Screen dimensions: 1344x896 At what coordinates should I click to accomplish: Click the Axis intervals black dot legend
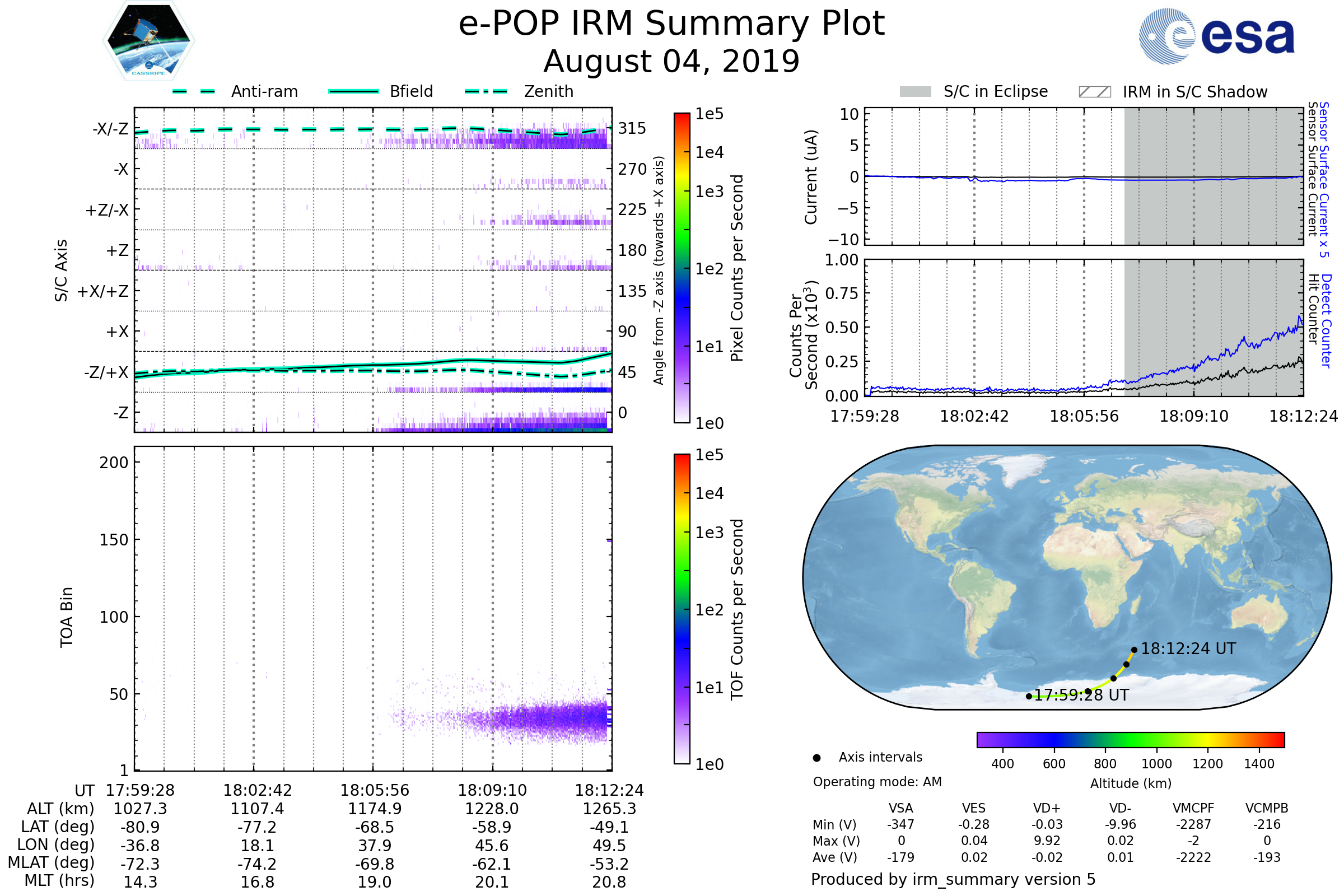pyautogui.click(x=816, y=758)
